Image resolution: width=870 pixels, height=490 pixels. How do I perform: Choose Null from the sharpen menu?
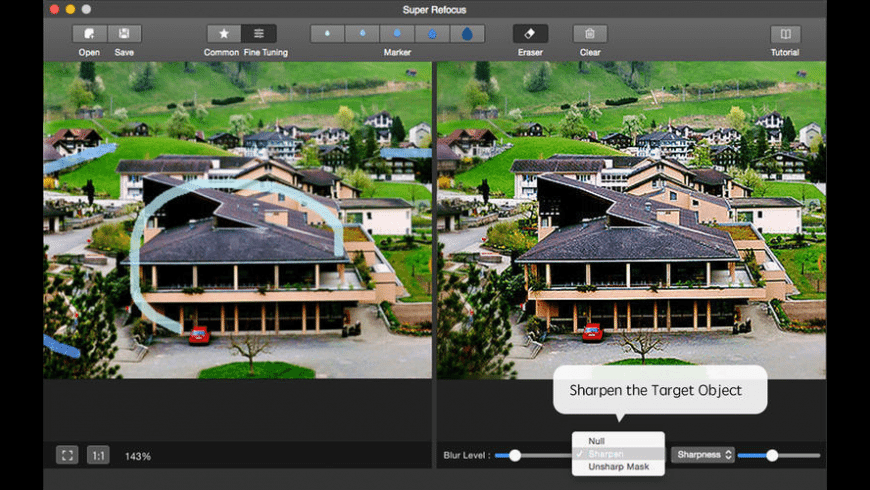coord(618,441)
